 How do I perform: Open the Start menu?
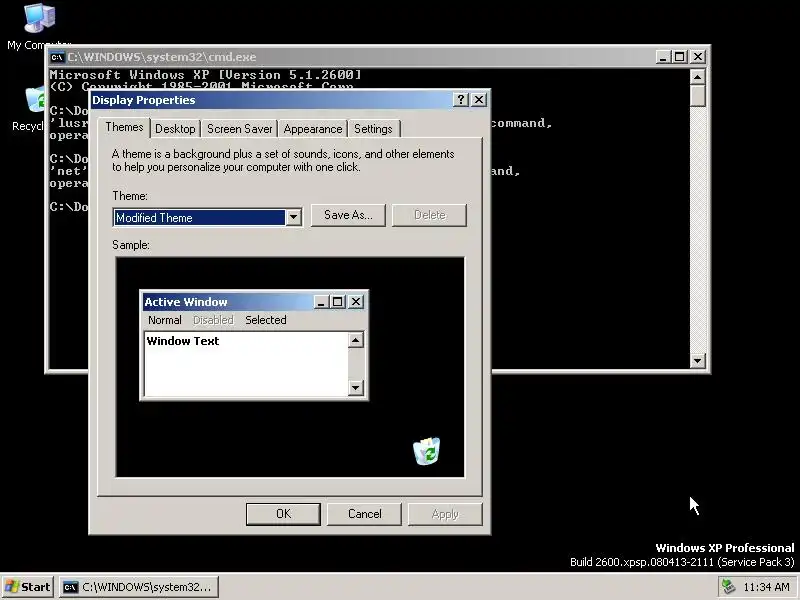click(x=28, y=587)
